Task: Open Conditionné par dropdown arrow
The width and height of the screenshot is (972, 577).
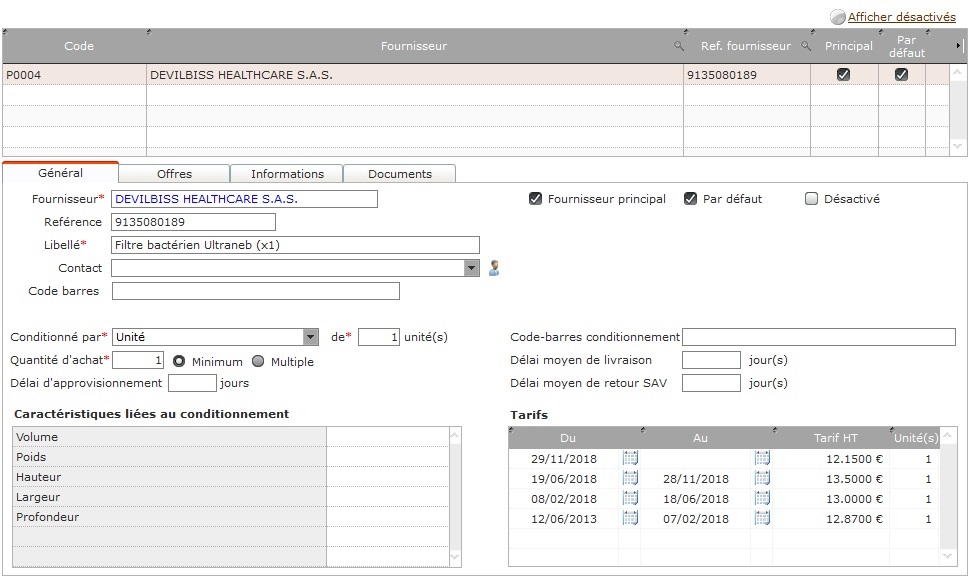Action: pyautogui.click(x=311, y=337)
